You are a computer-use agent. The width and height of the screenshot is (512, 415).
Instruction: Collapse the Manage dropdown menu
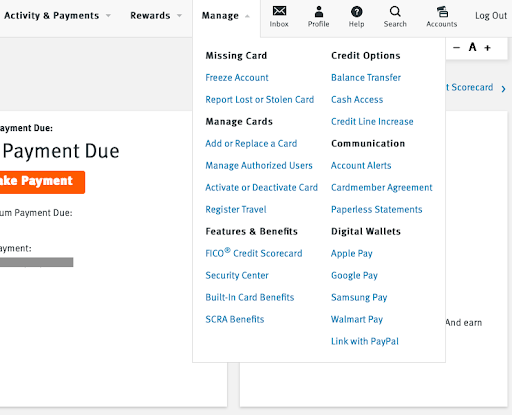click(x=226, y=16)
